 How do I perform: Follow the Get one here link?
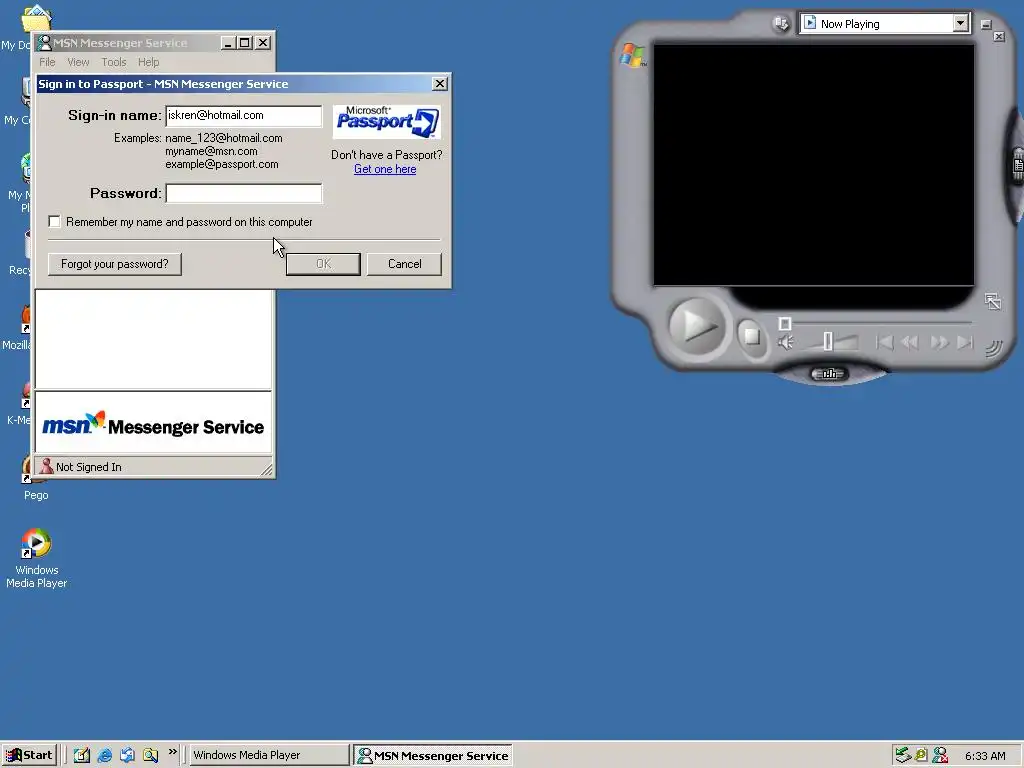tap(385, 169)
